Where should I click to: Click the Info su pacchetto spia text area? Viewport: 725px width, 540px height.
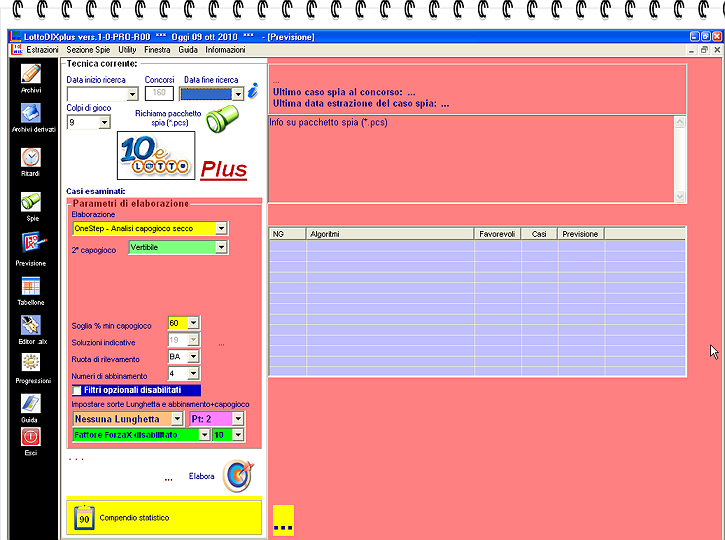pyautogui.click(x=472, y=159)
